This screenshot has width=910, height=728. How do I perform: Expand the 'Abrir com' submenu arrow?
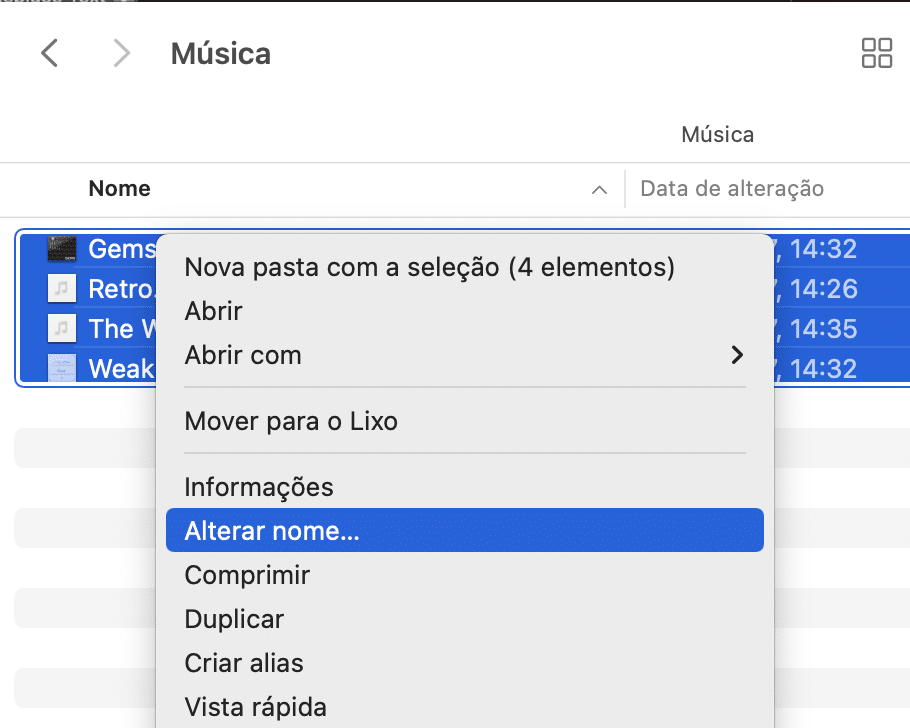tap(737, 355)
